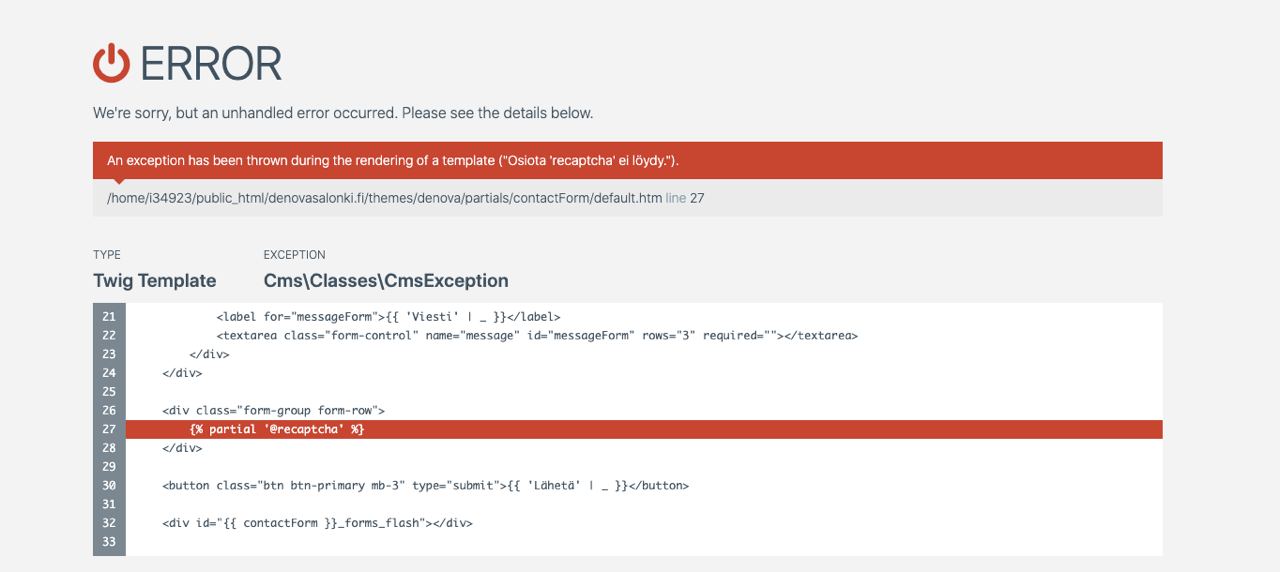
Task: Click highlighted line number 27
Action: tap(109, 429)
